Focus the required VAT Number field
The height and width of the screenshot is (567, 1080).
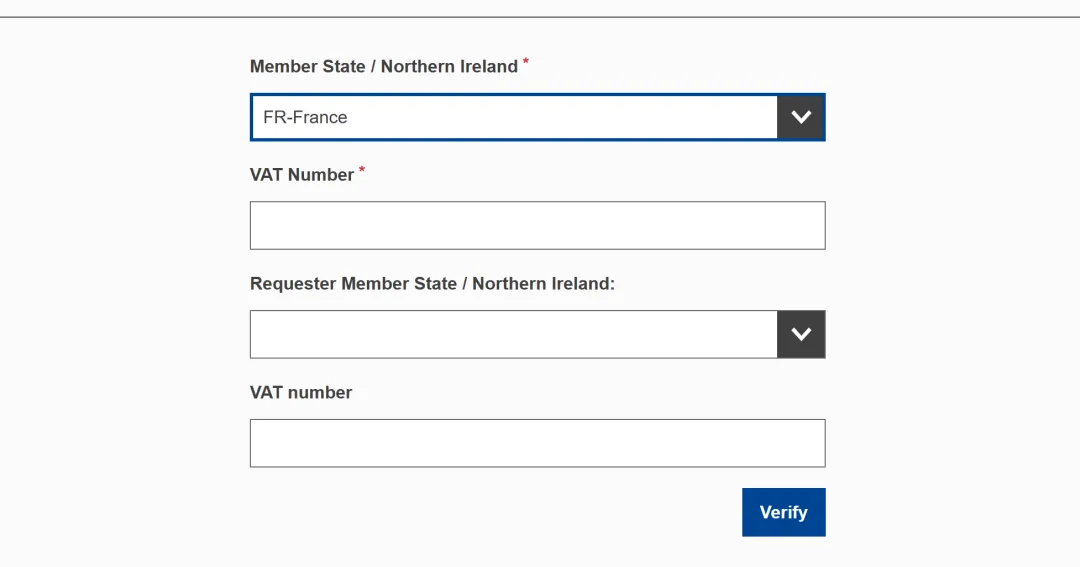[537, 225]
